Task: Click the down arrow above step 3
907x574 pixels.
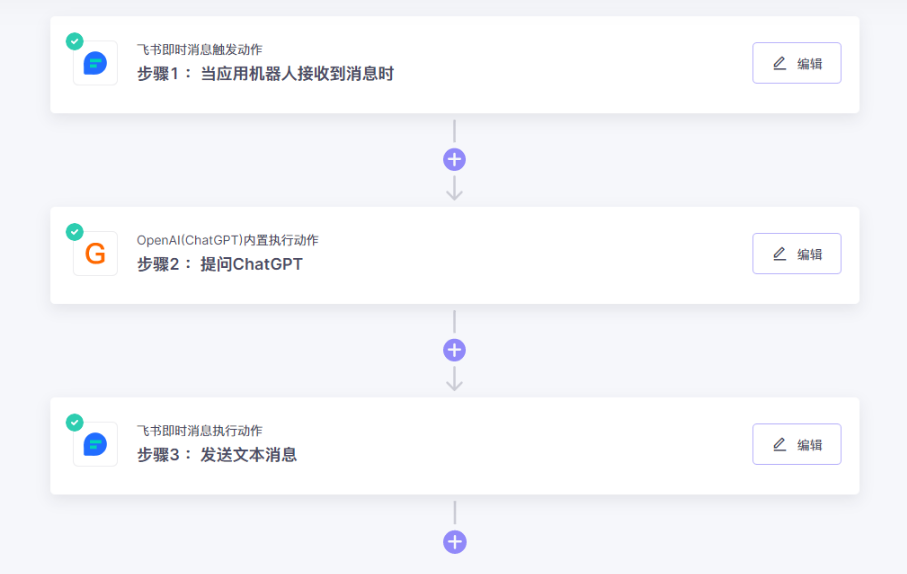Action: coord(455,380)
